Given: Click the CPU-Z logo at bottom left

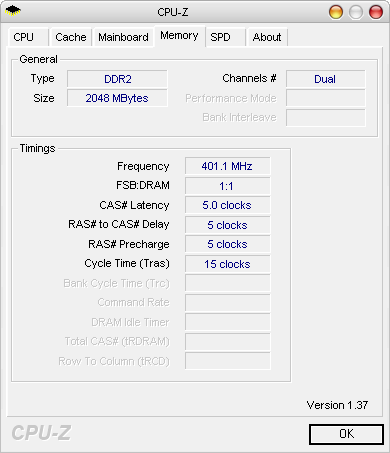Looking at the screenshot, I should coord(41,433).
